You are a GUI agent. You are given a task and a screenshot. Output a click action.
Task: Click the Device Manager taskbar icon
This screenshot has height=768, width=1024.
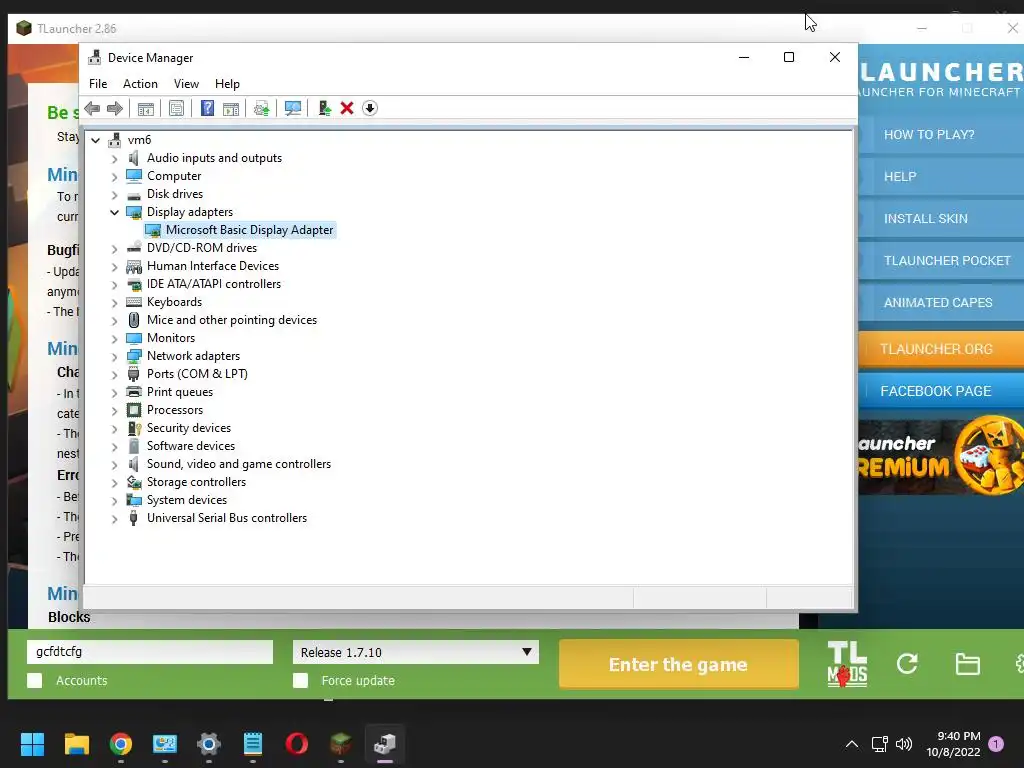[x=385, y=744]
